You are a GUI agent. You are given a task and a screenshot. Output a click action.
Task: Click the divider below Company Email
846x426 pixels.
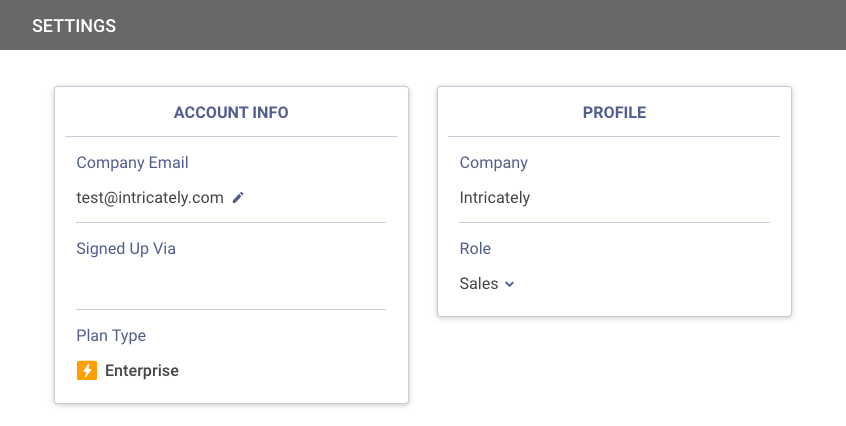pos(231,222)
